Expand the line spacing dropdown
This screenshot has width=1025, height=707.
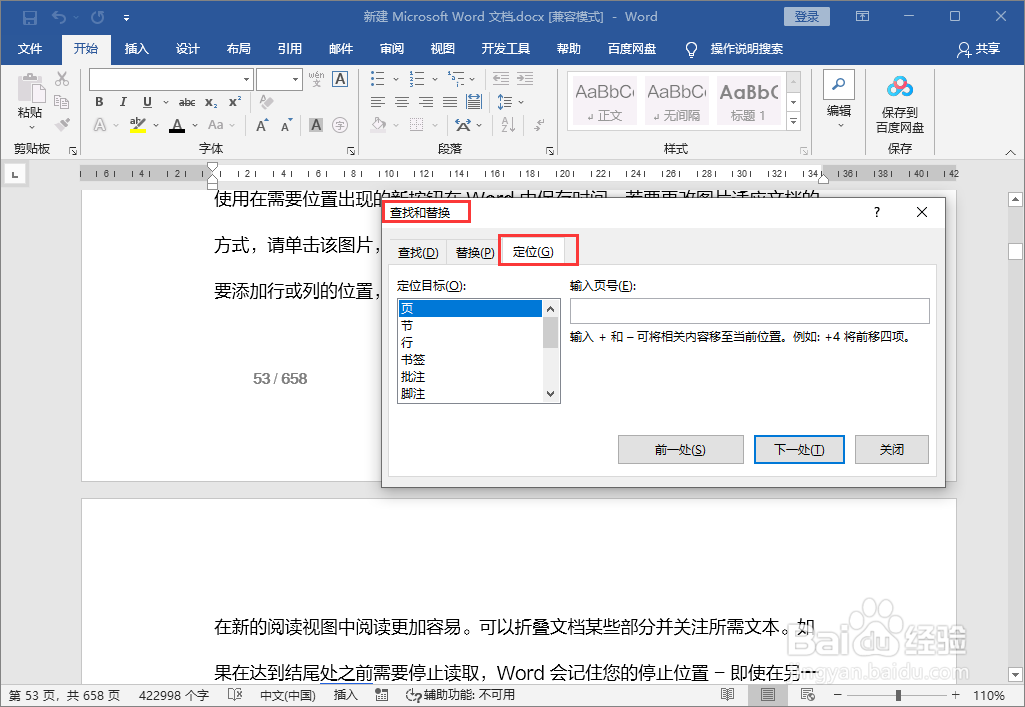521,101
